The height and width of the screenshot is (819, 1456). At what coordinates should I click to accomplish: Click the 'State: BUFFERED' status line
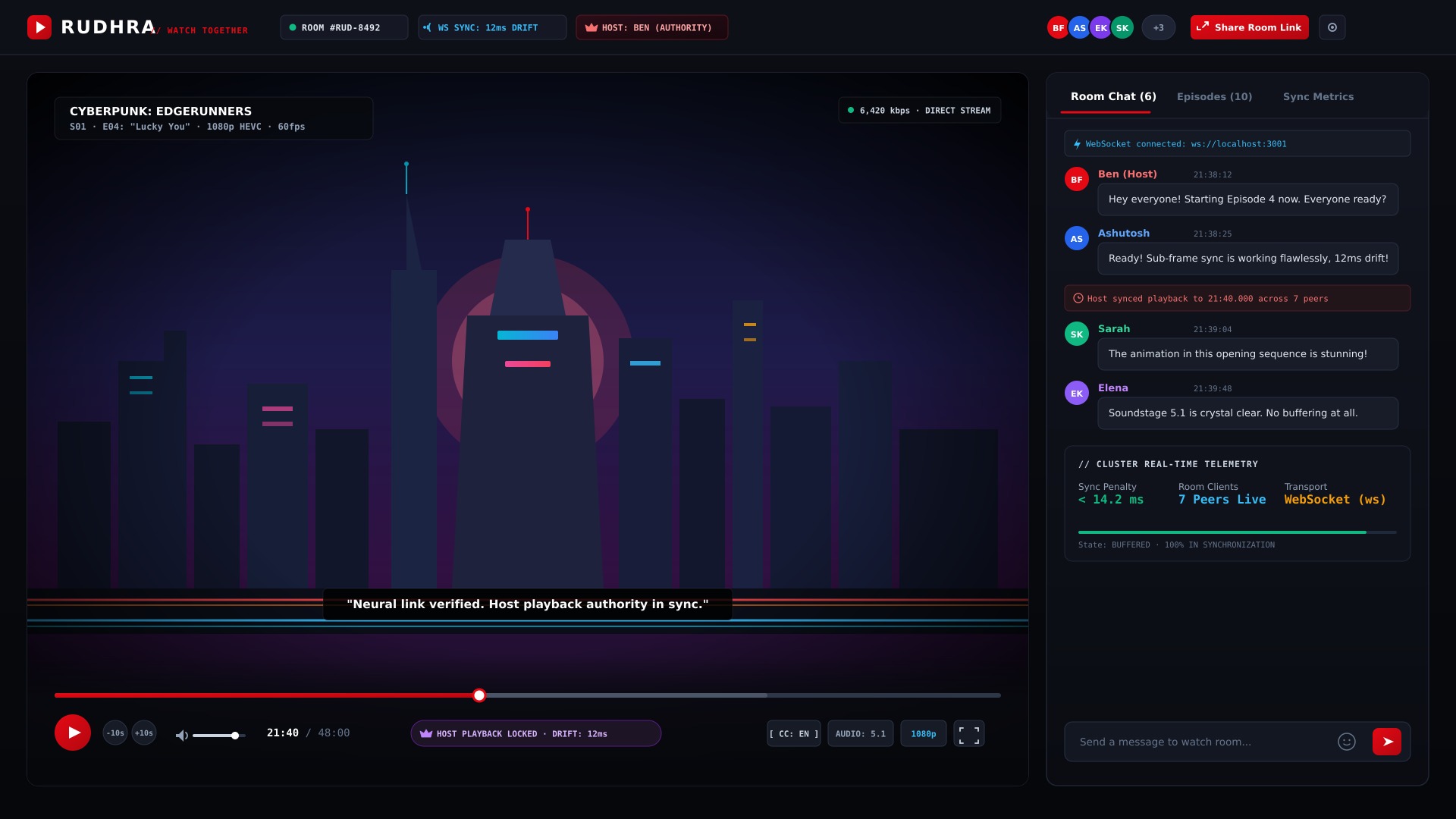[1176, 544]
